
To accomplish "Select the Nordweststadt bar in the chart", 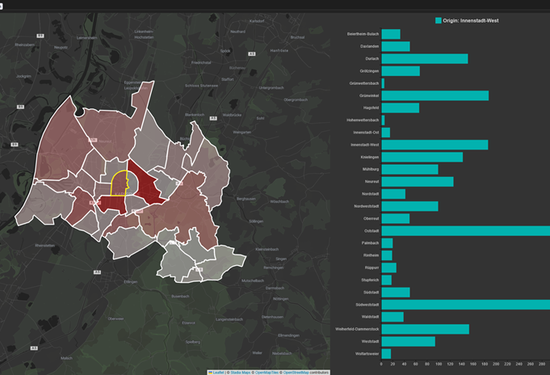I will [x=410, y=206].
